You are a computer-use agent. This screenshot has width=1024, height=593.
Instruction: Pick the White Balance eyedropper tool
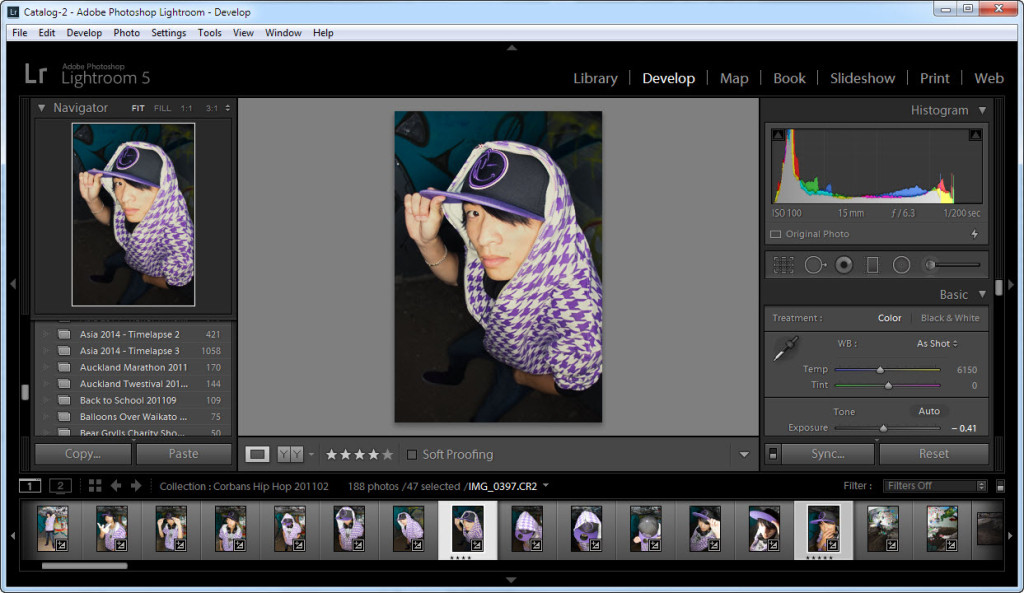pos(786,349)
